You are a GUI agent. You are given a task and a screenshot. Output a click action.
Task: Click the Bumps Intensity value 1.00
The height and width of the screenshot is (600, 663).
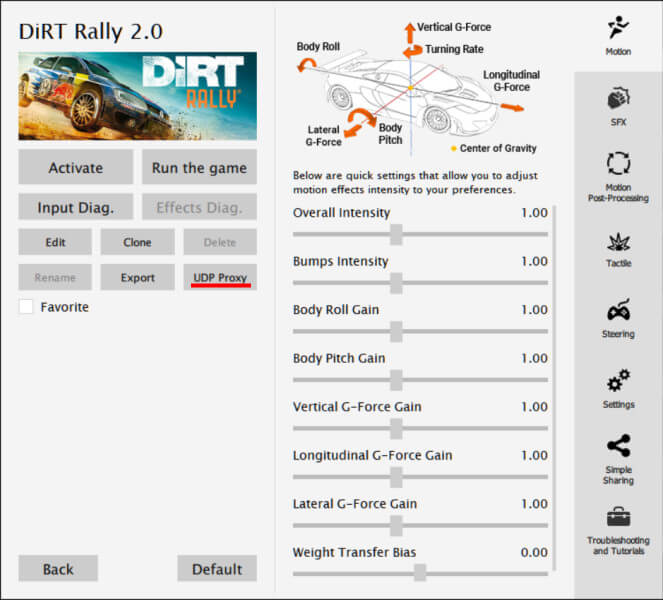pos(534,261)
